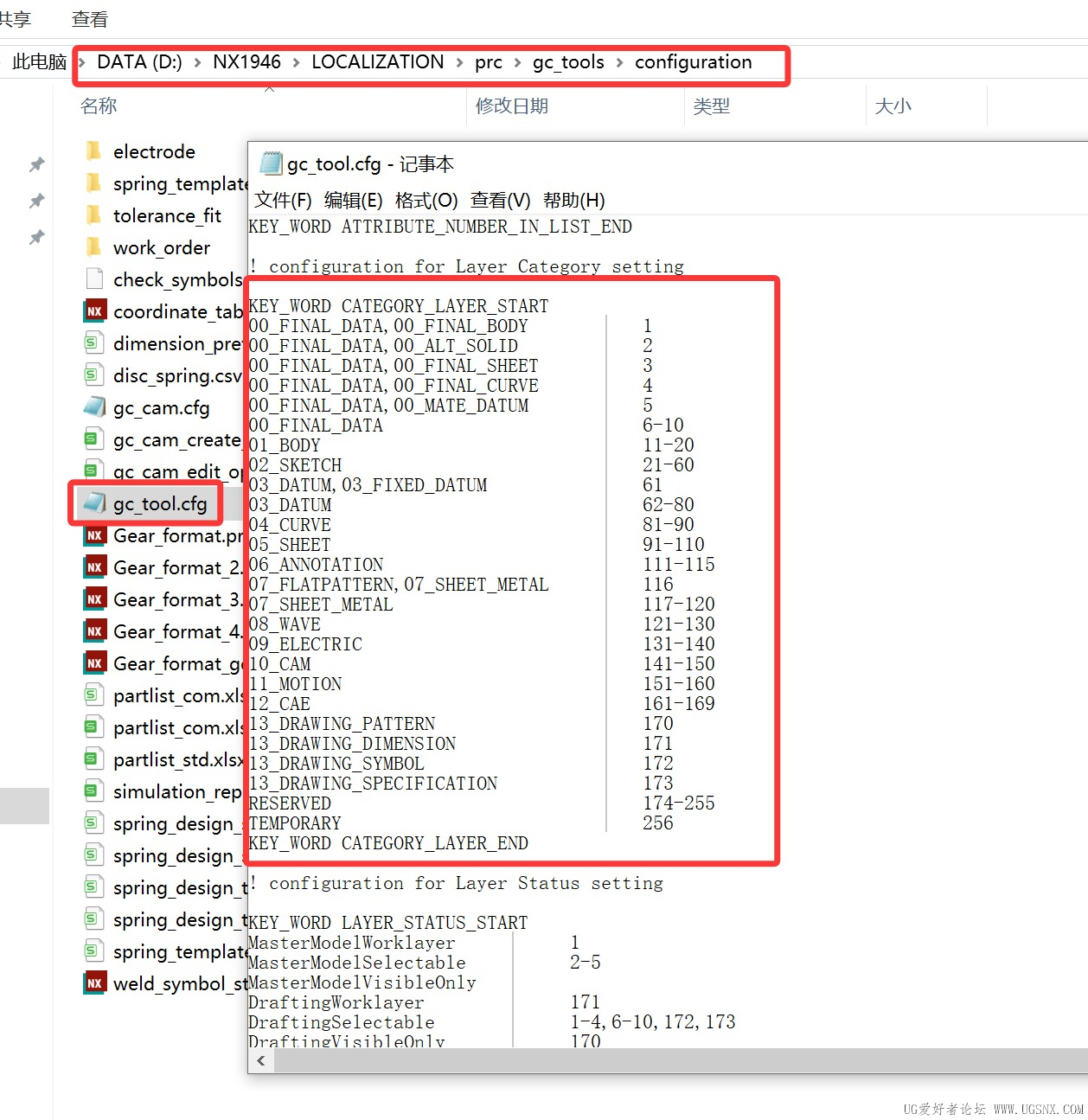Viewport: 1088px width, 1120px height.
Task: Click the gc_cam.cfg file icon
Action: (x=94, y=407)
